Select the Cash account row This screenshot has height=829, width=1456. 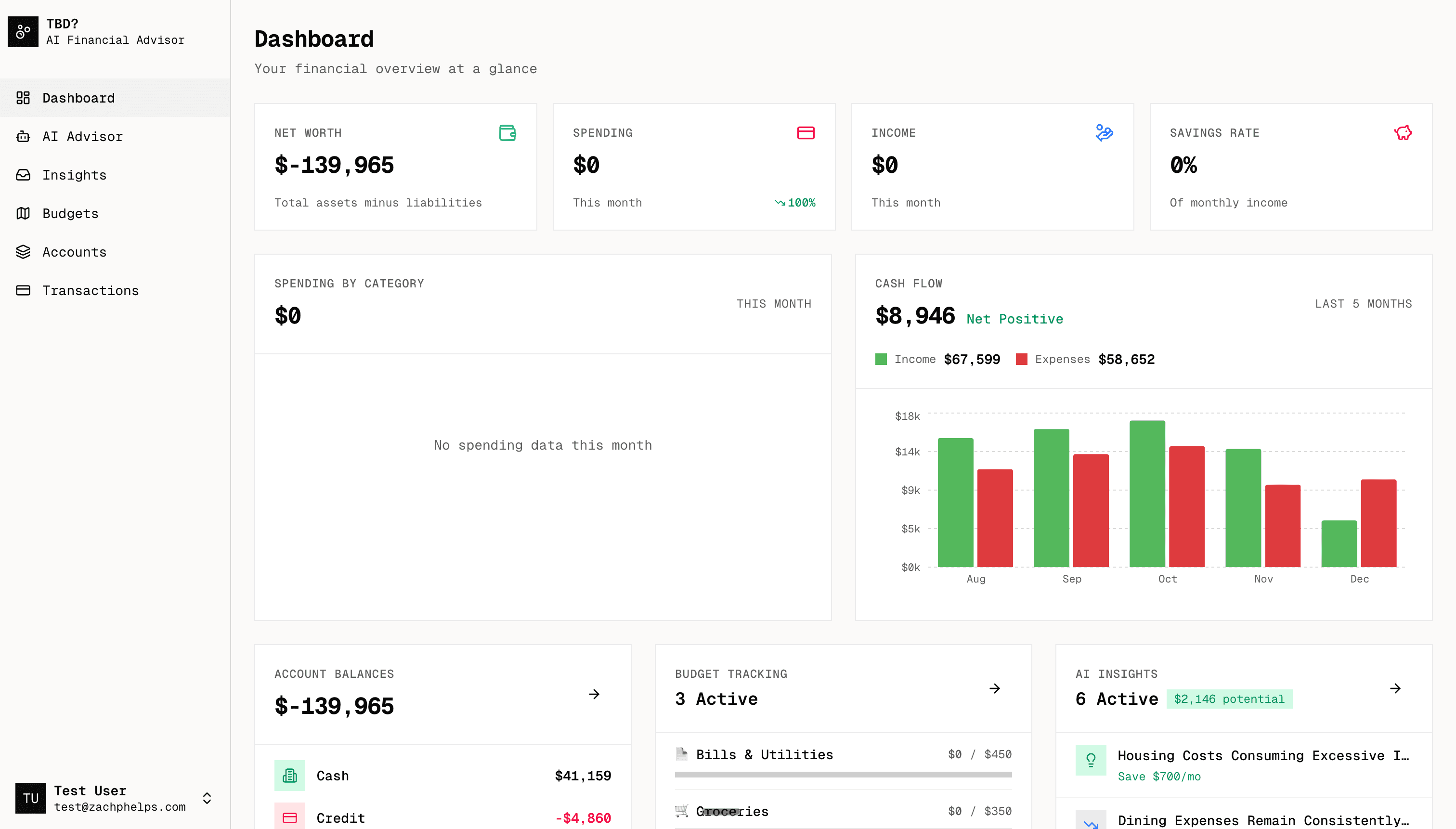coord(442,776)
